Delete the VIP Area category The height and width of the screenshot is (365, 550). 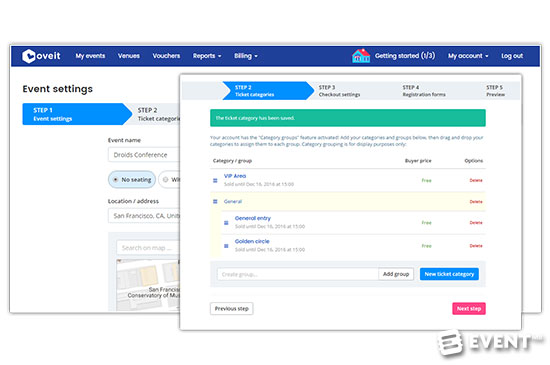pyautogui.click(x=476, y=181)
